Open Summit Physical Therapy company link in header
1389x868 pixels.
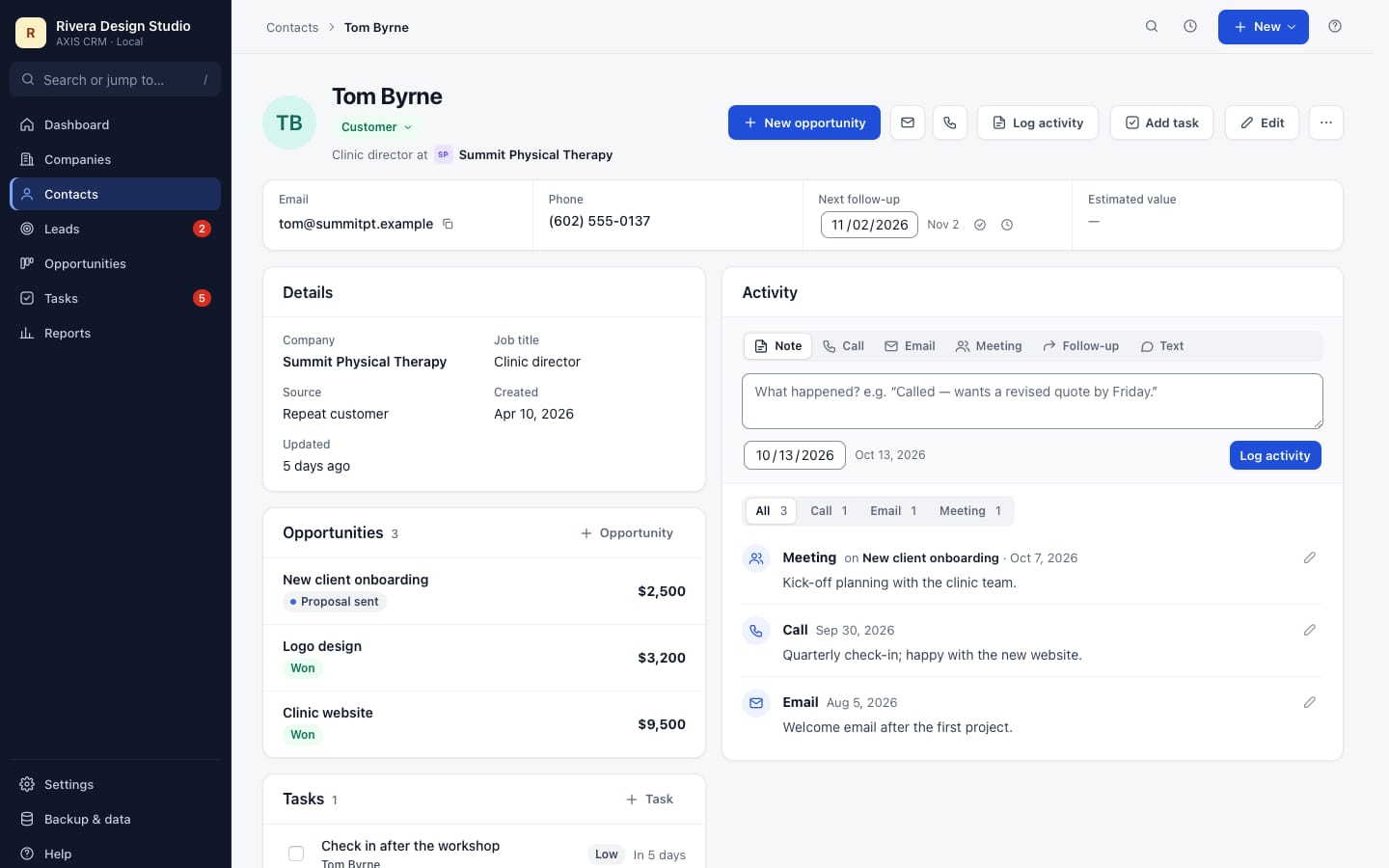535,154
